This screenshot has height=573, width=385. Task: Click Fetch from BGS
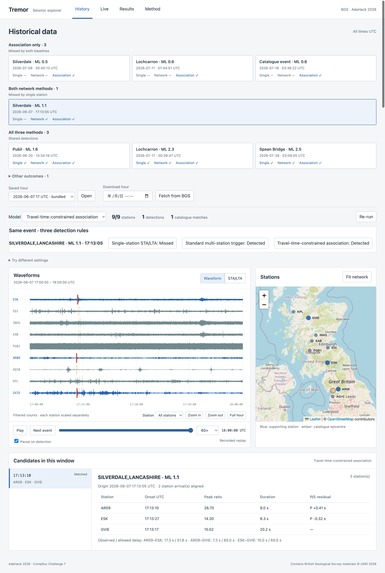[174, 196]
